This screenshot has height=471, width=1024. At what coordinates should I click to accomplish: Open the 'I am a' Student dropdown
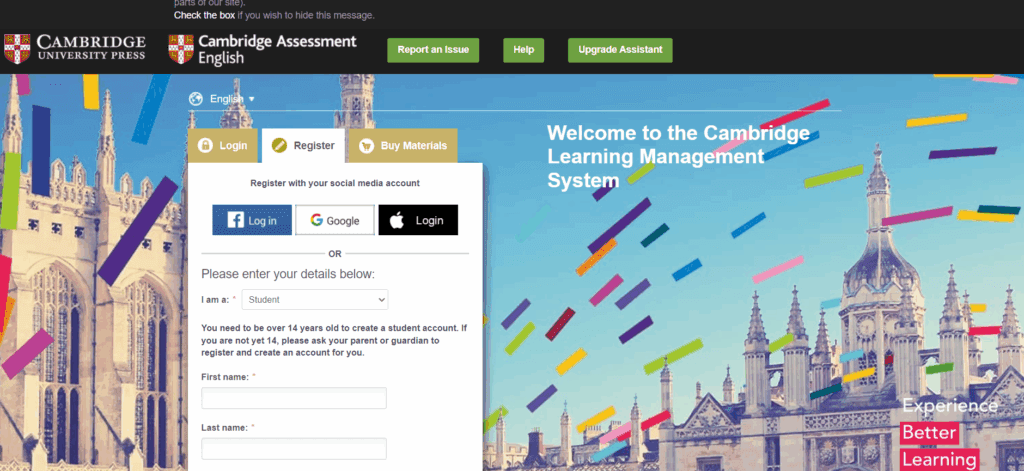[315, 300]
